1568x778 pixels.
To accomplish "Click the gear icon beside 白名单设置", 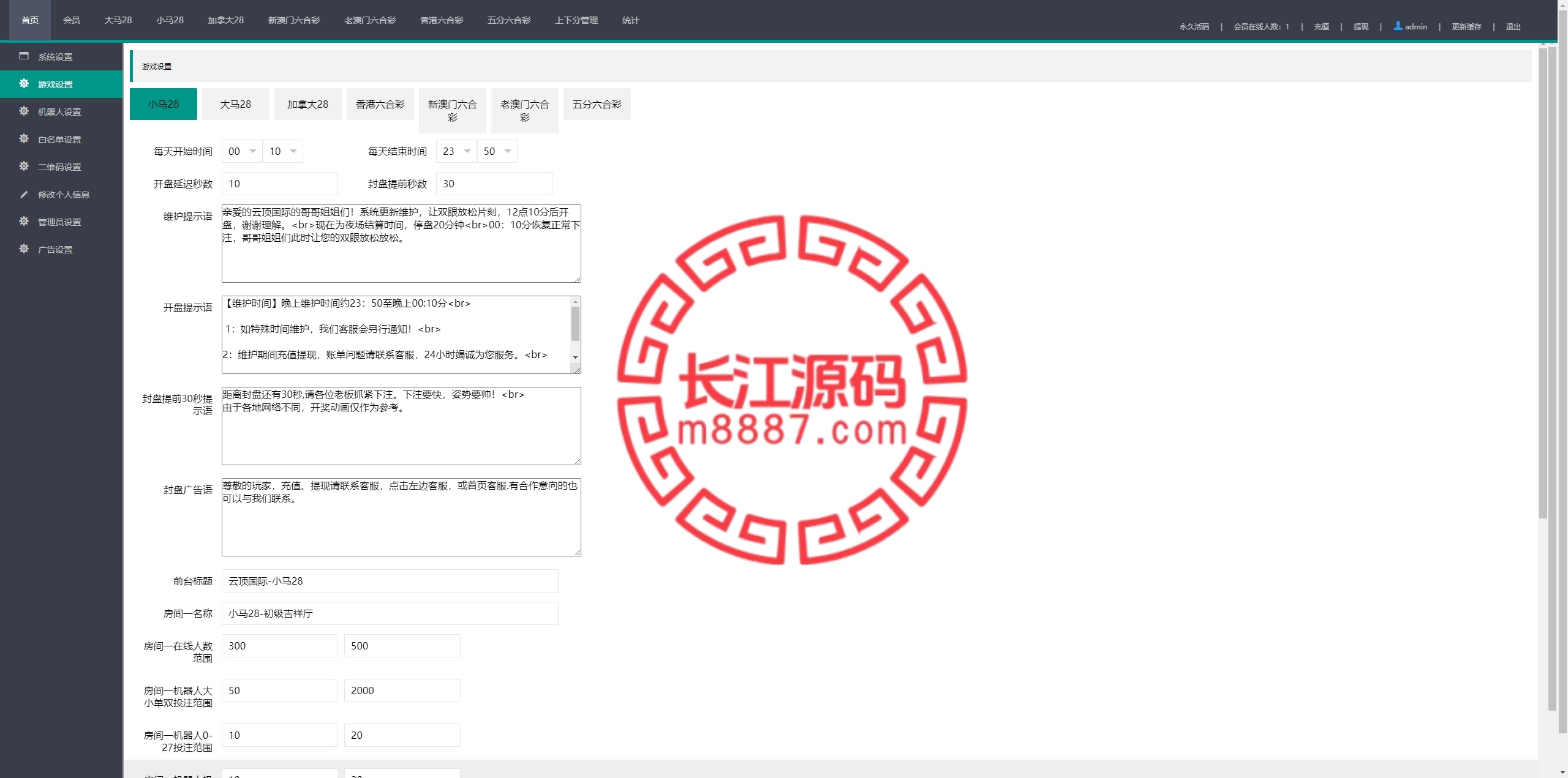I will [x=24, y=139].
